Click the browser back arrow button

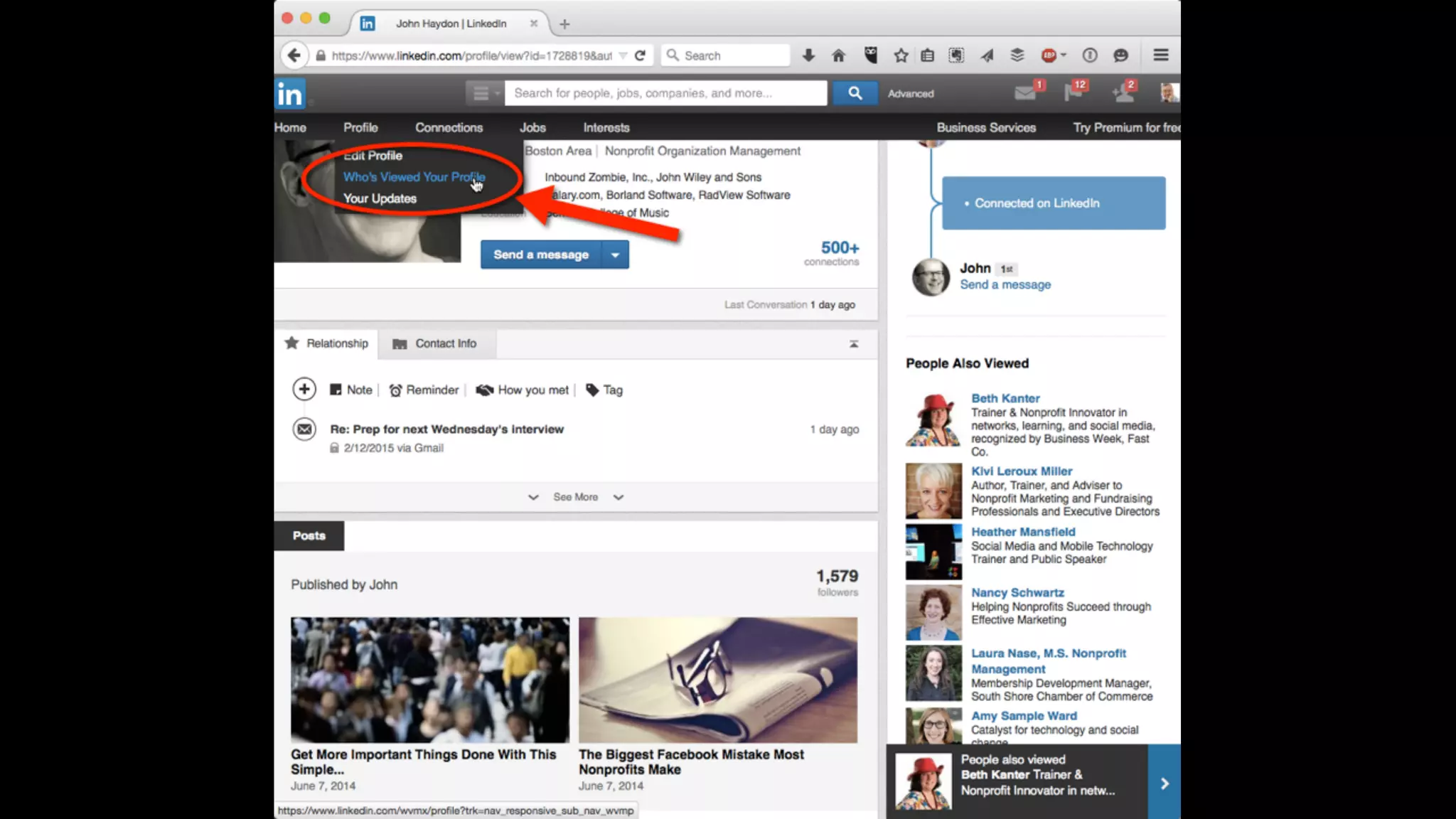tap(294, 55)
